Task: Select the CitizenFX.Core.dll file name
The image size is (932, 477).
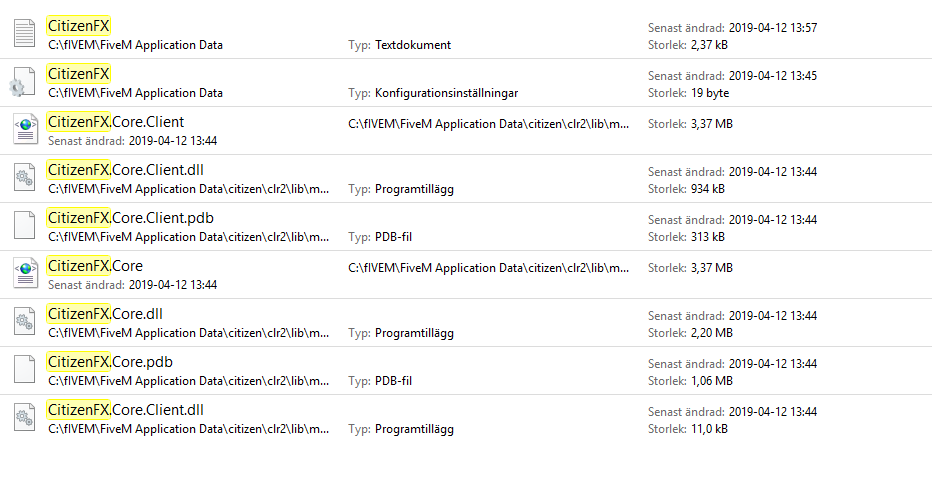Action: tap(105, 314)
